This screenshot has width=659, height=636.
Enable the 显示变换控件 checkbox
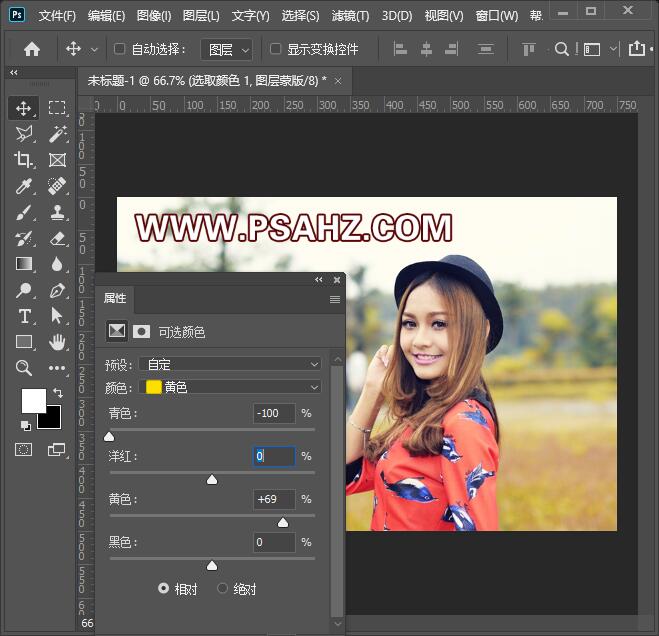pyautogui.click(x=275, y=49)
